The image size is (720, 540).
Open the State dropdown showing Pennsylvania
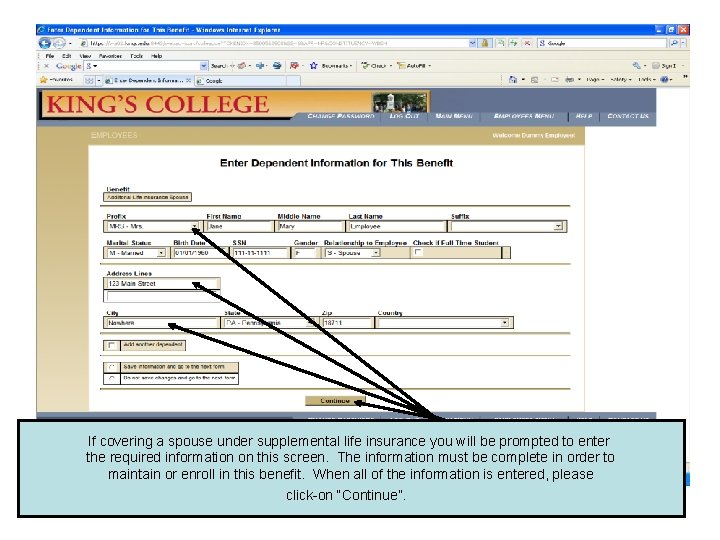pos(312,323)
